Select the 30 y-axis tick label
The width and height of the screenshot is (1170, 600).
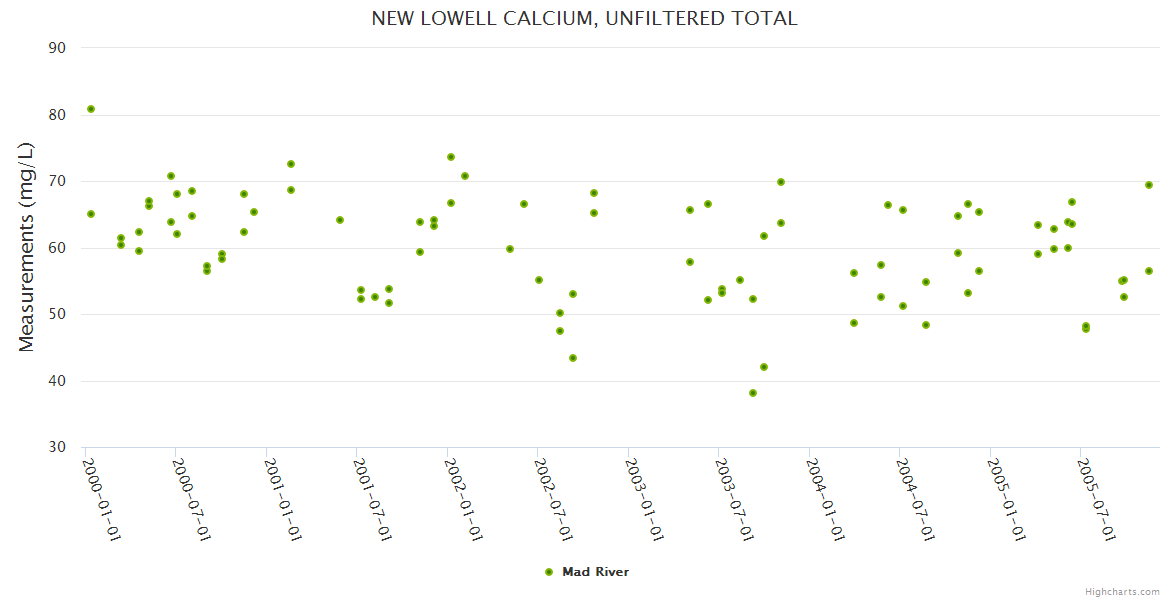(x=57, y=448)
